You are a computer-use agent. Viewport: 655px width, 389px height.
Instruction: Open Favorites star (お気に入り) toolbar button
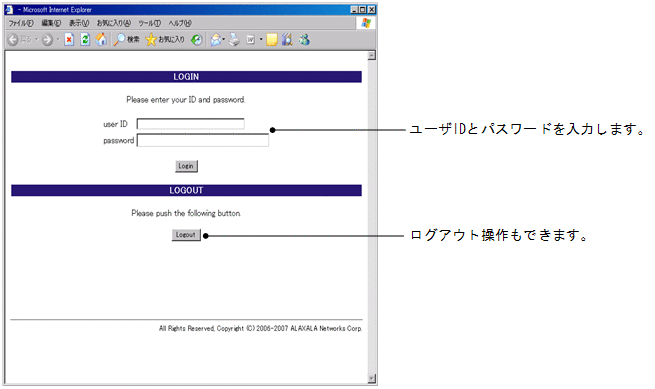[x=165, y=40]
